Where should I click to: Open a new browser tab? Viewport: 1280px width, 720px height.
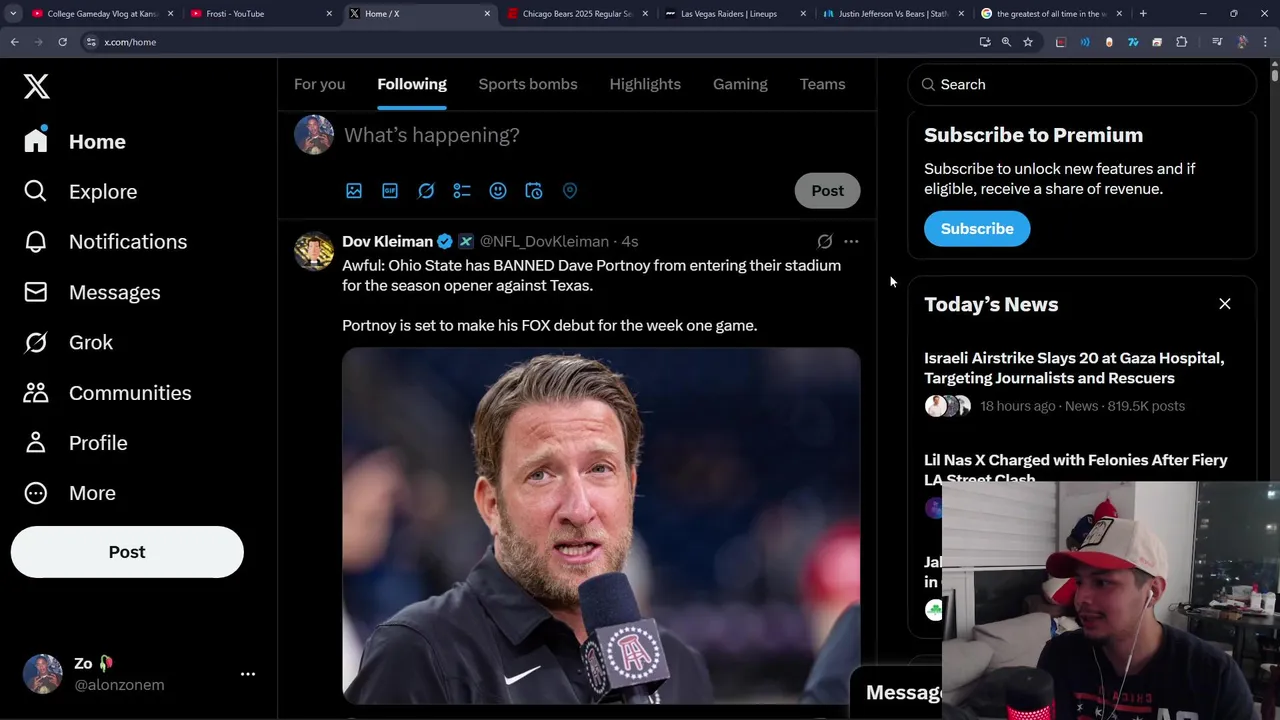pyautogui.click(x=1143, y=14)
